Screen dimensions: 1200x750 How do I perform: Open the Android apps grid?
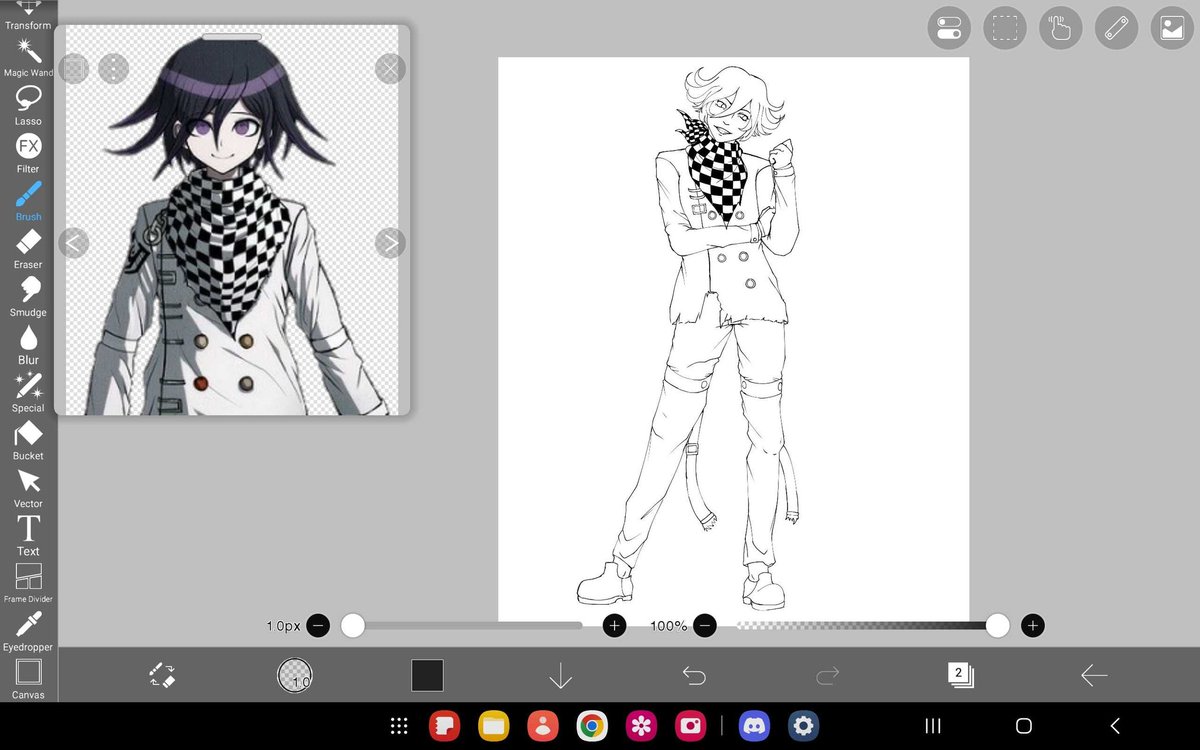pos(398,726)
